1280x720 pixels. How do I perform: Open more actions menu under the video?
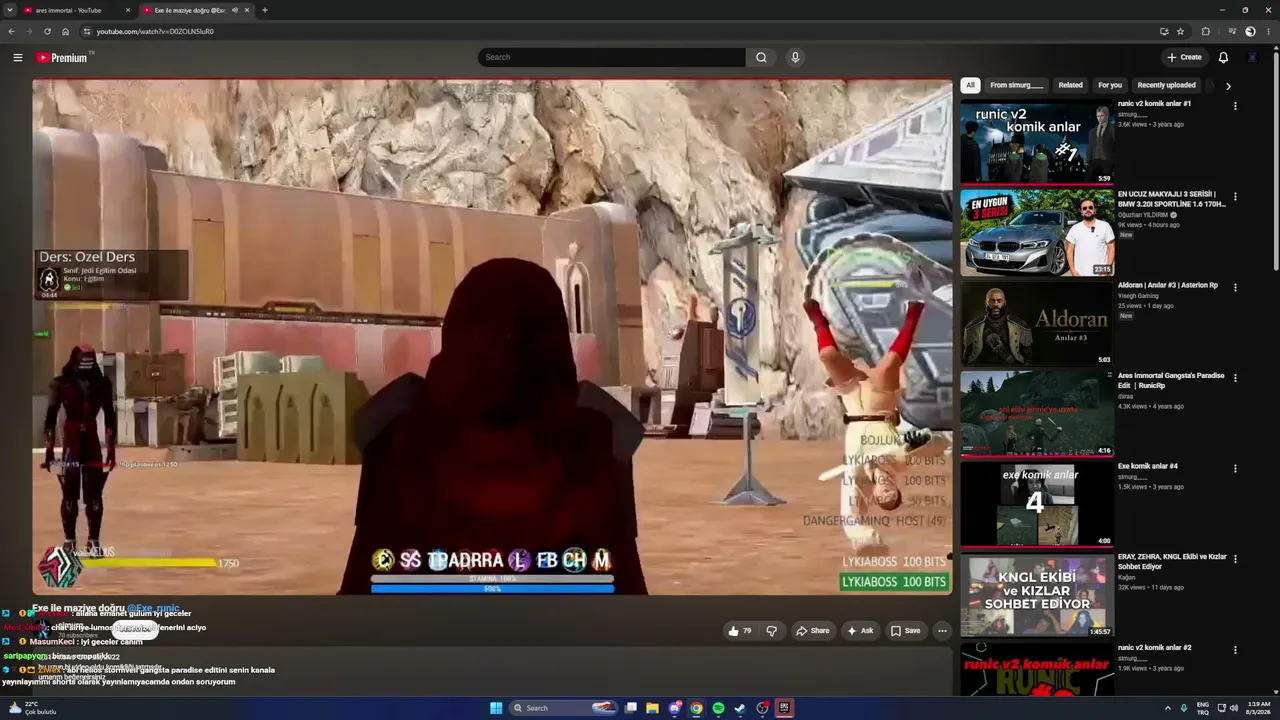[942, 631]
